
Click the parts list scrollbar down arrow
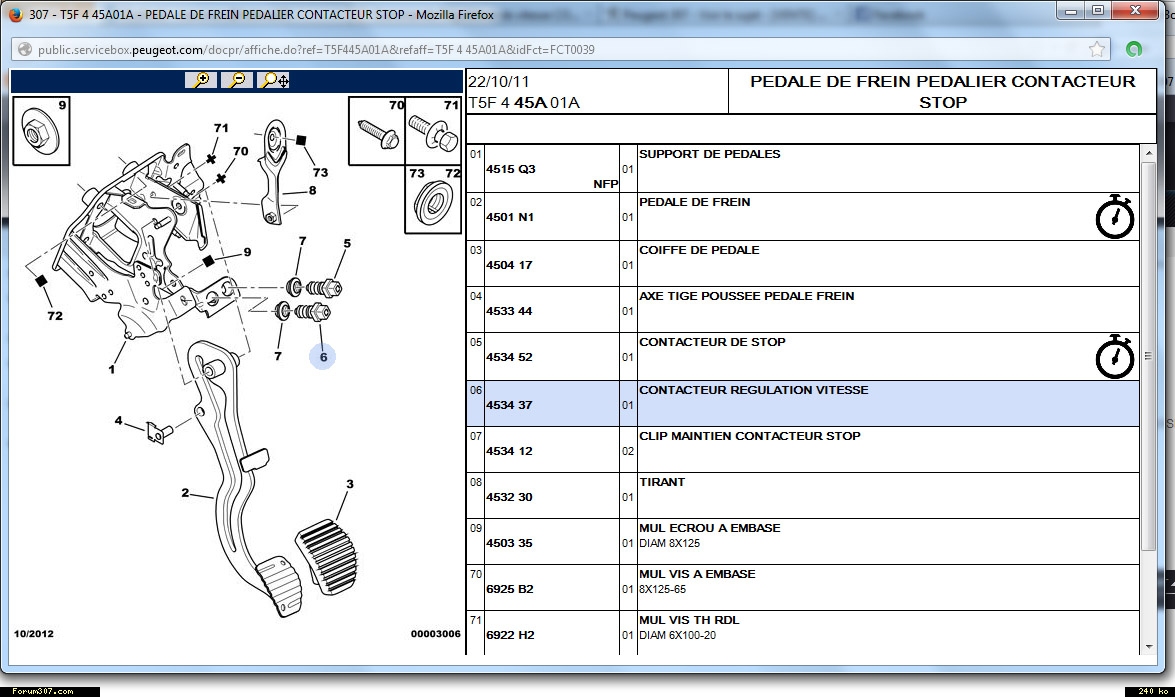coord(1149,647)
